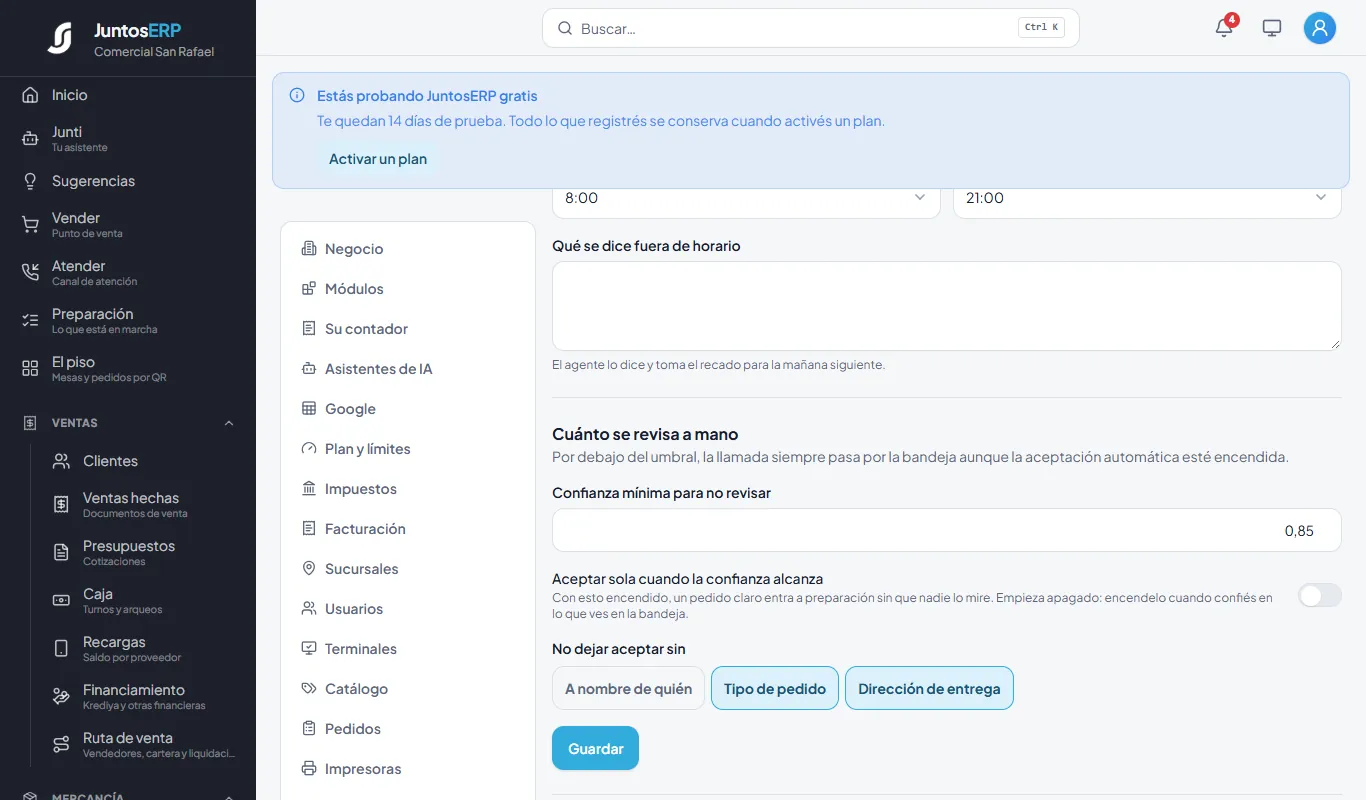Collapse the MERCANCÍA section
The height and width of the screenshot is (800, 1366).
[229, 797]
